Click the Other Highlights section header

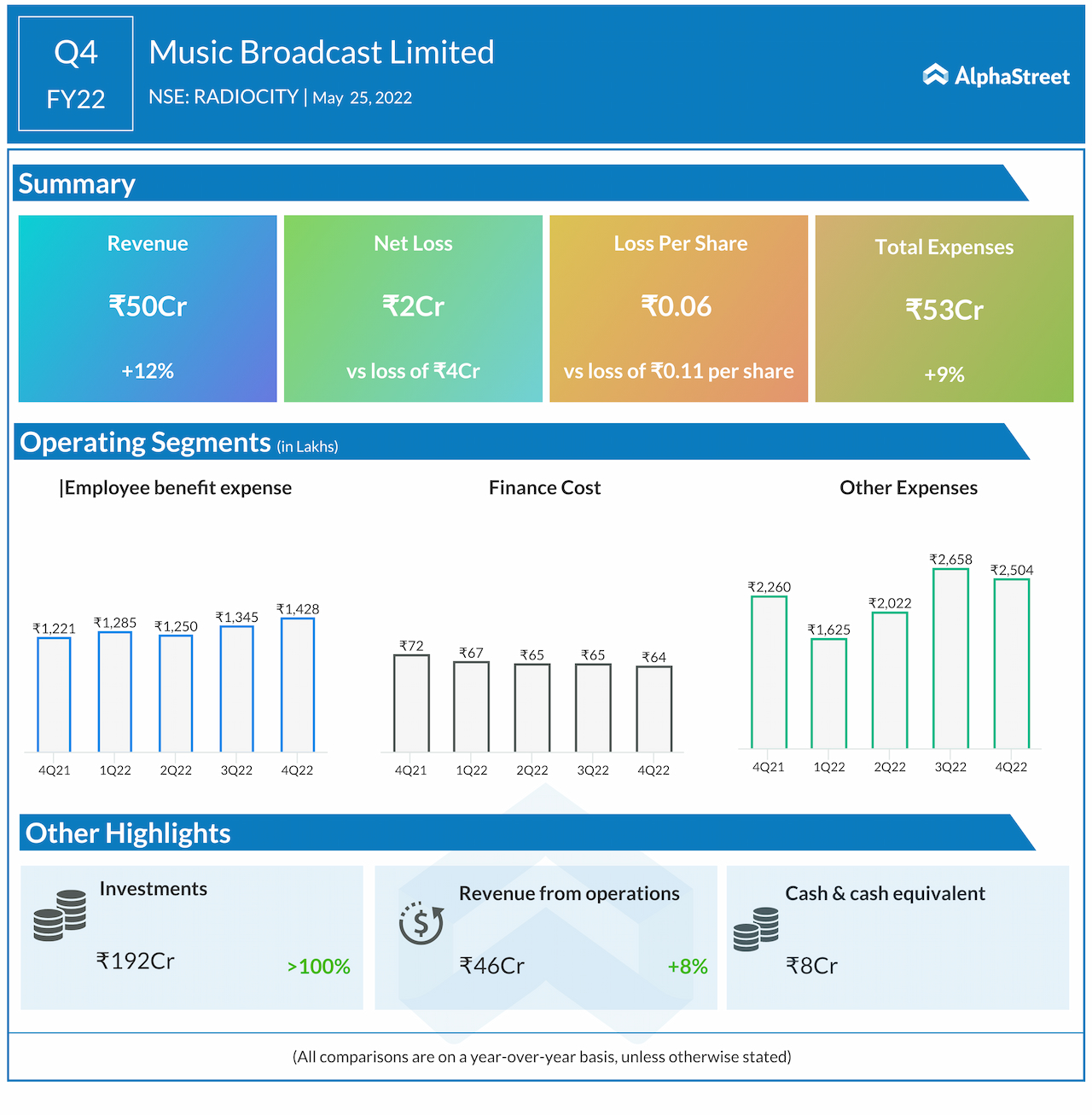128,833
